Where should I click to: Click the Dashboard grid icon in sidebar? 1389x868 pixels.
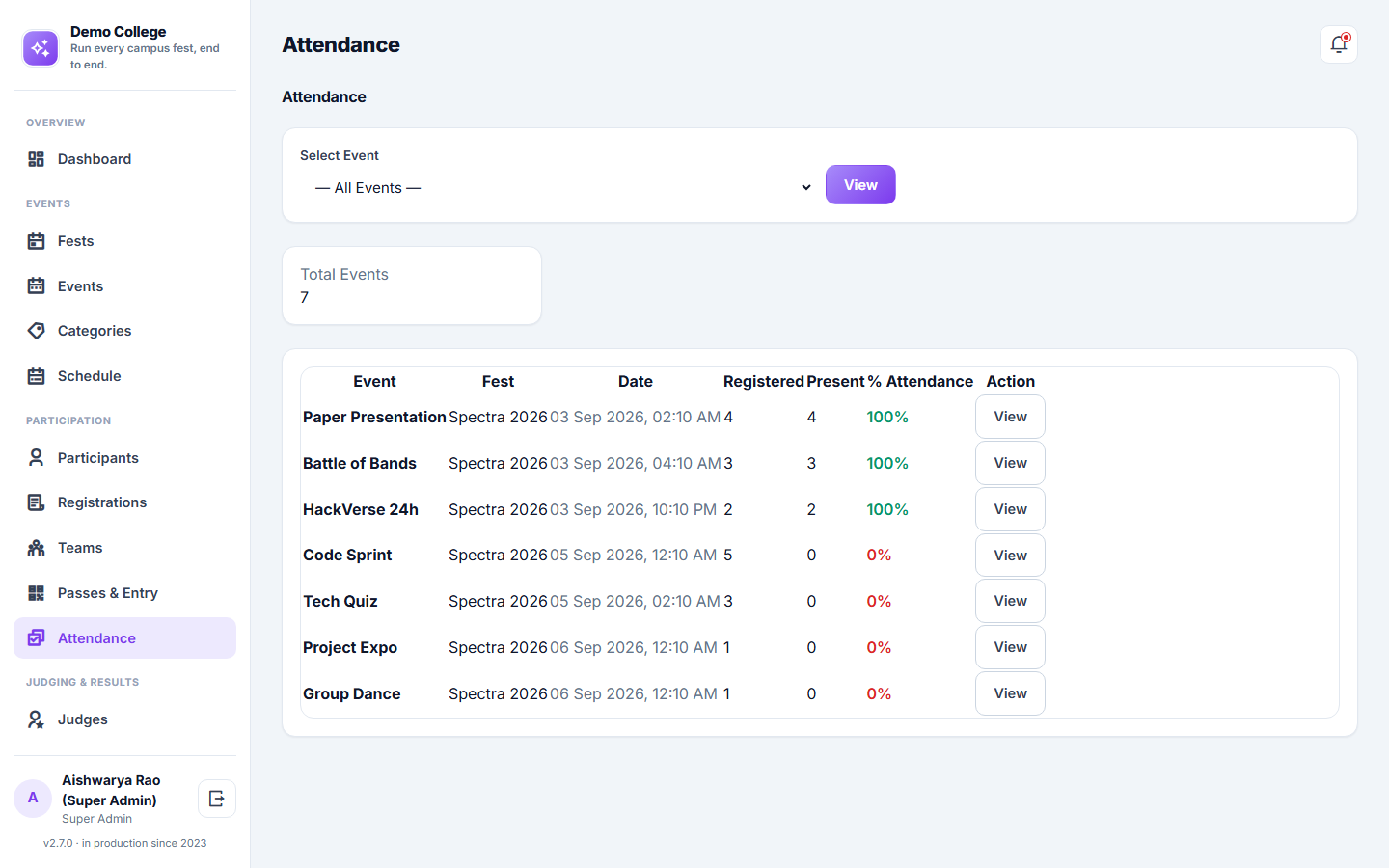[x=37, y=159]
